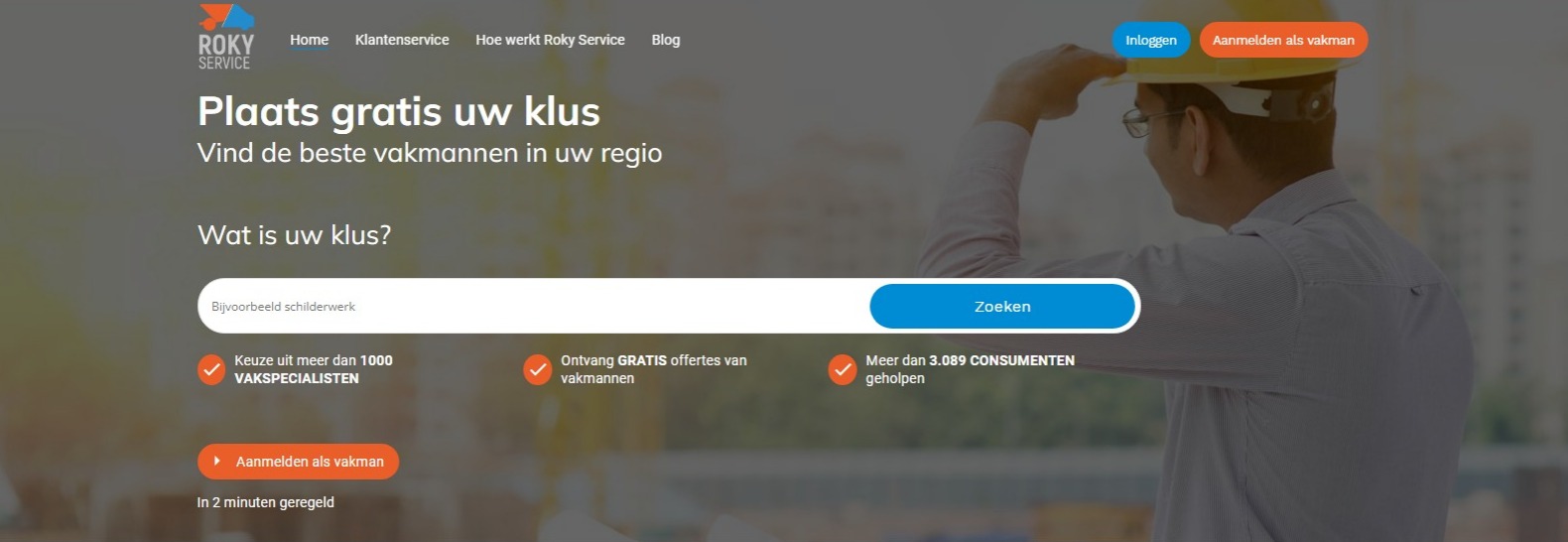The height and width of the screenshot is (542, 1568).
Task: Open the Home menu item
Action: pyautogui.click(x=310, y=40)
